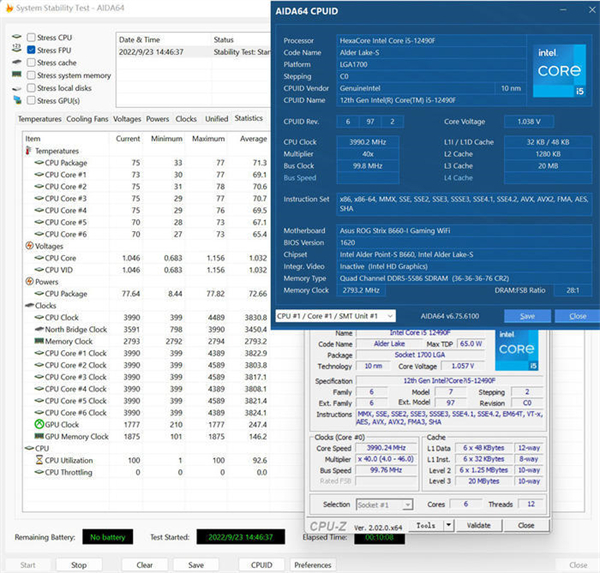This screenshot has width=600, height=573.
Task: Click the cache chip icon beside Stress cache
Action: click(16, 62)
